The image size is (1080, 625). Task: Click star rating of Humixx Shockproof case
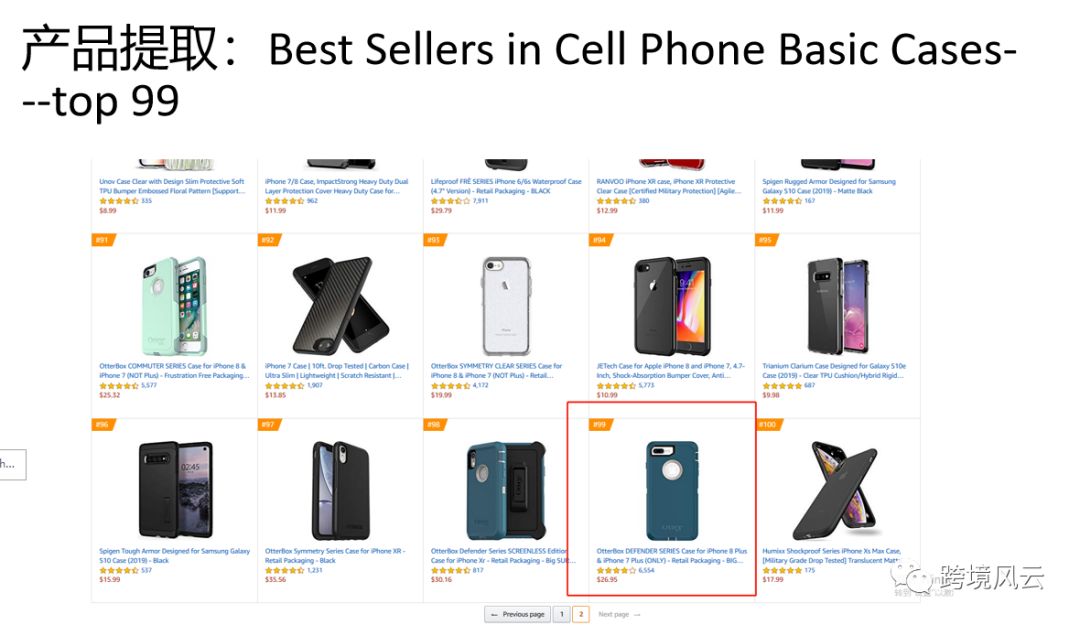click(x=782, y=570)
